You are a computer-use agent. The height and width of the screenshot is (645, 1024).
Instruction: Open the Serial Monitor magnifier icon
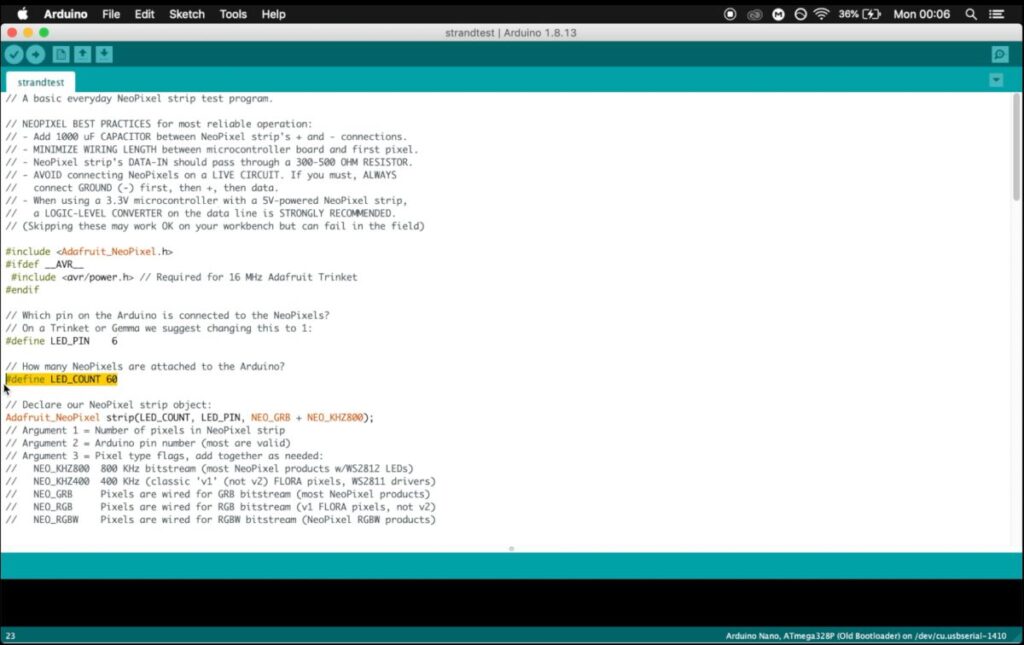click(999, 55)
